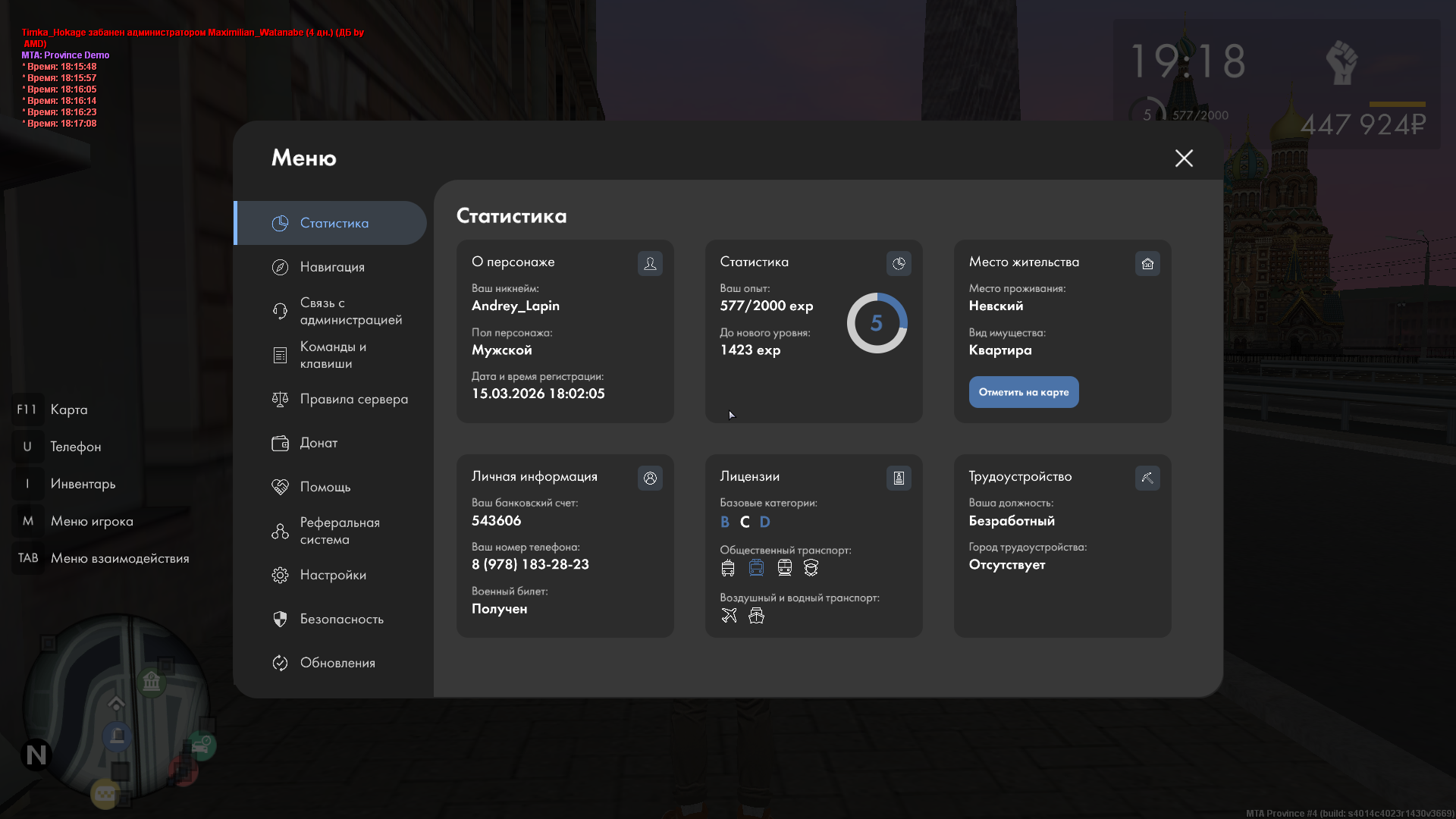Click the boat license icon

[x=756, y=615]
